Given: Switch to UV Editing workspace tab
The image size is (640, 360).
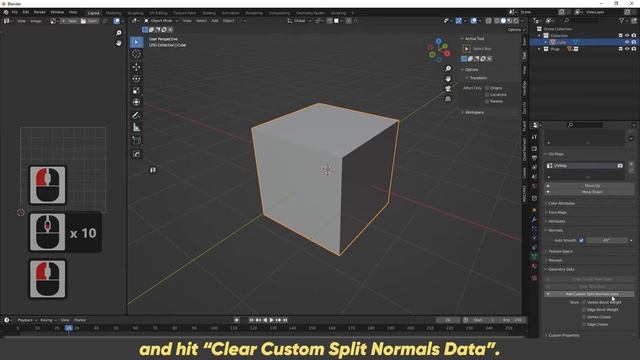Looking at the screenshot, I should click(x=158, y=13).
